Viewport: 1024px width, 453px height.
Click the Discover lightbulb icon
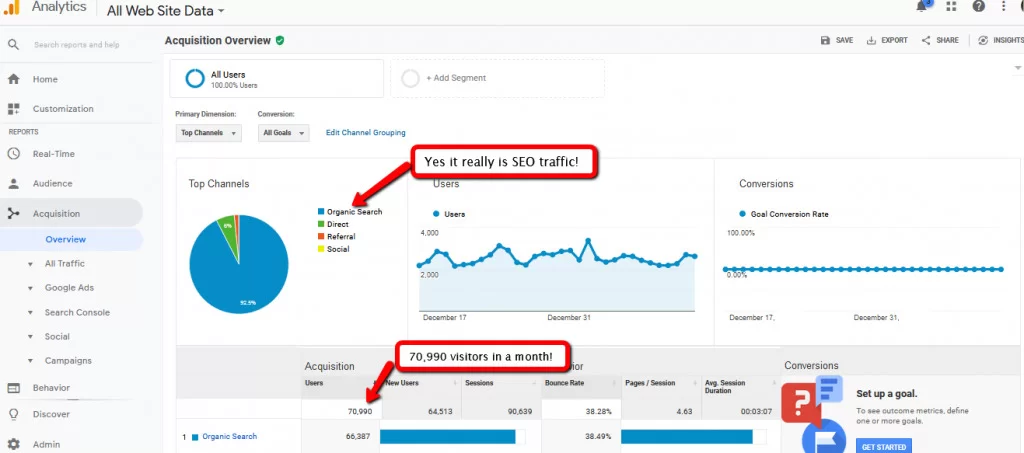coord(14,414)
